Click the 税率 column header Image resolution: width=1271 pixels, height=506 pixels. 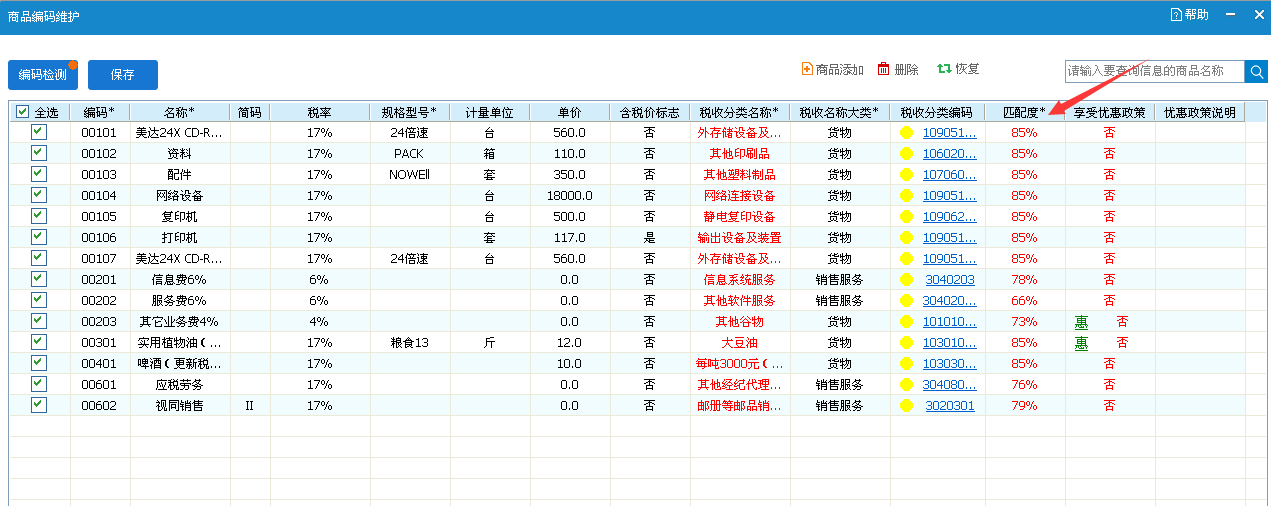pyautogui.click(x=319, y=113)
